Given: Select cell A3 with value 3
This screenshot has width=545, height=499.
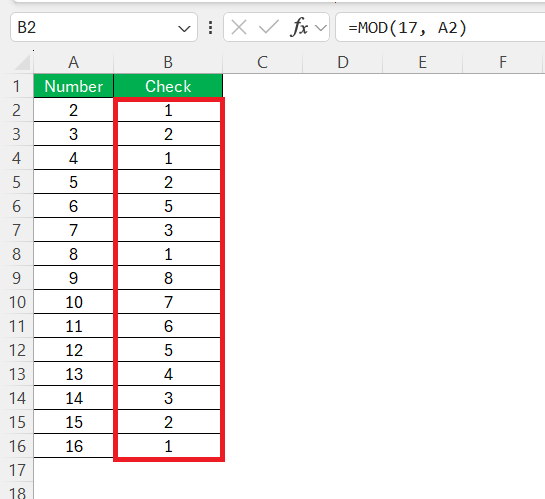Looking at the screenshot, I should pyautogui.click(x=73, y=134).
